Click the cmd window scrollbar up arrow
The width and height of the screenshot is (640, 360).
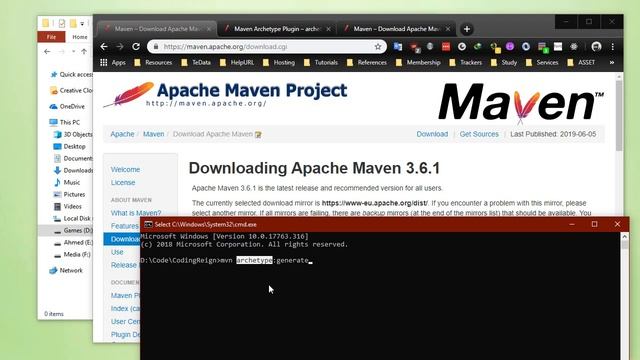tap(624, 236)
